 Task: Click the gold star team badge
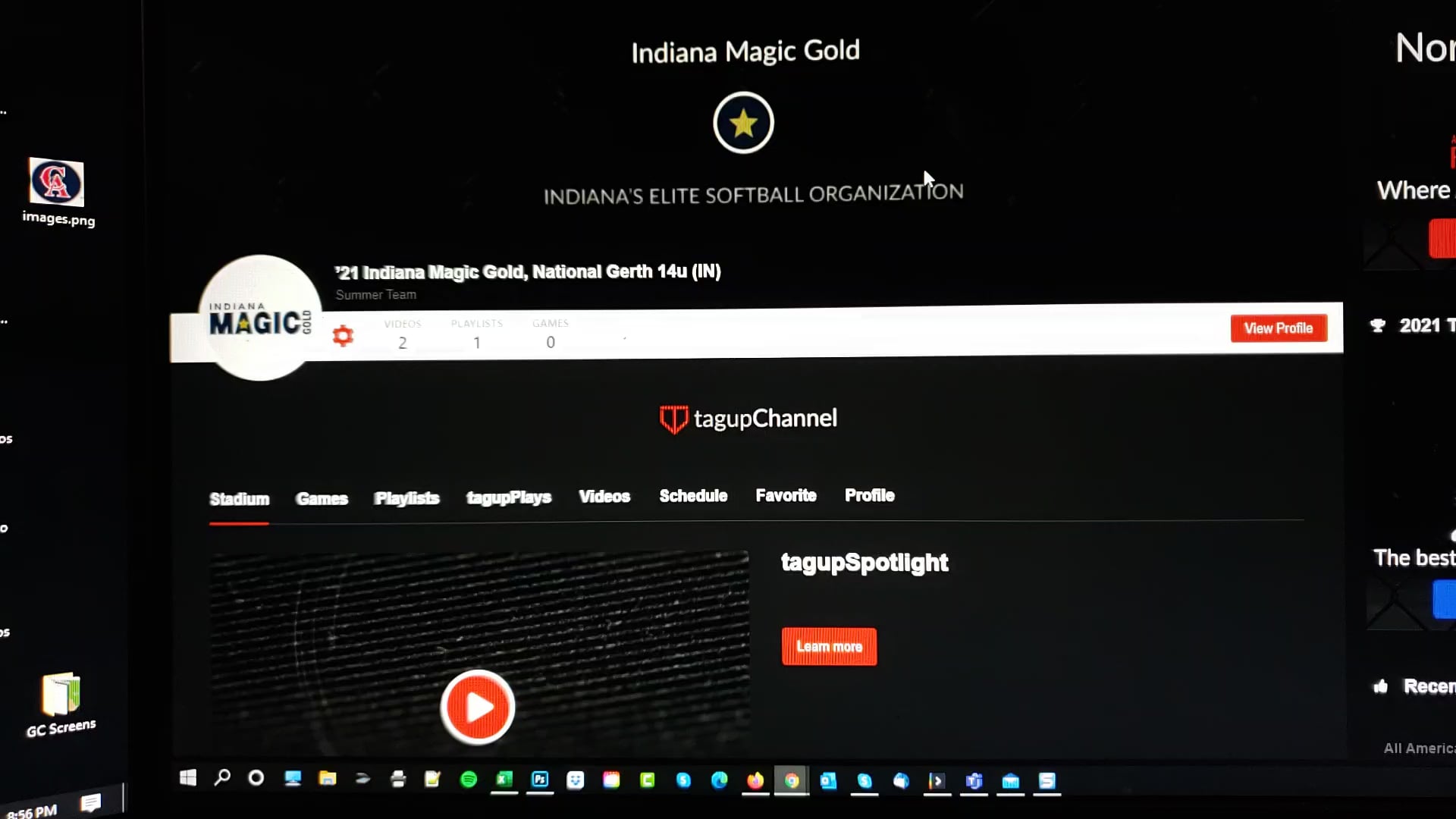(743, 123)
